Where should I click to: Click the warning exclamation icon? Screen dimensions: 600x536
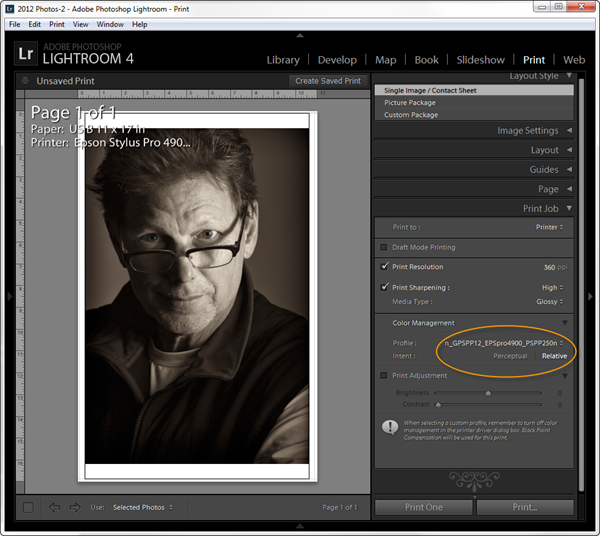pyautogui.click(x=388, y=427)
